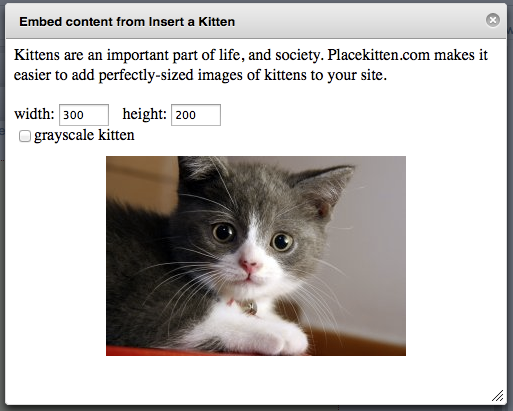
Task: Close the Insert a Kitten dialog
Action: pos(493,20)
